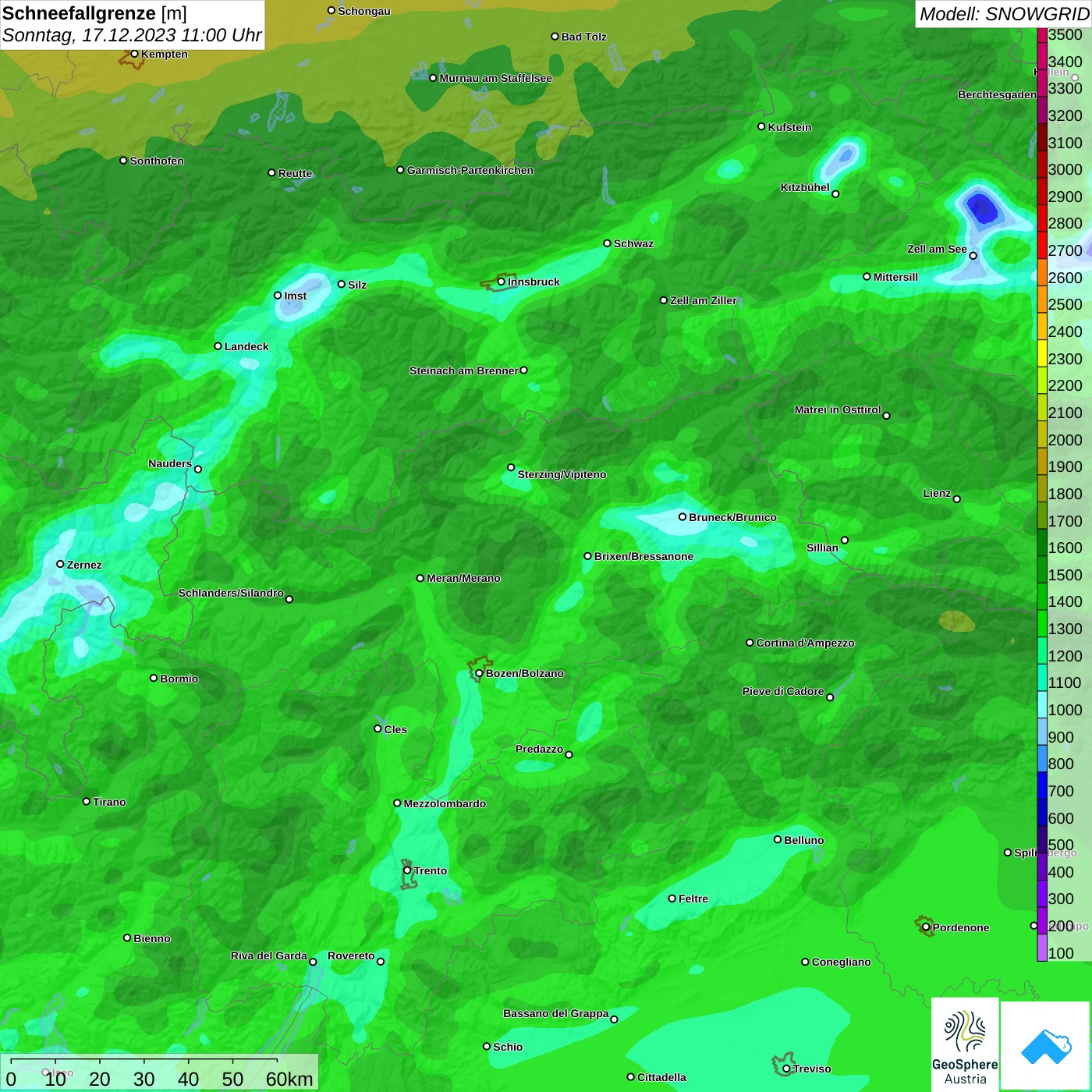Image resolution: width=1092 pixels, height=1092 pixels.
Task: Click the Treviso city marker
Action: [786, 1069]
